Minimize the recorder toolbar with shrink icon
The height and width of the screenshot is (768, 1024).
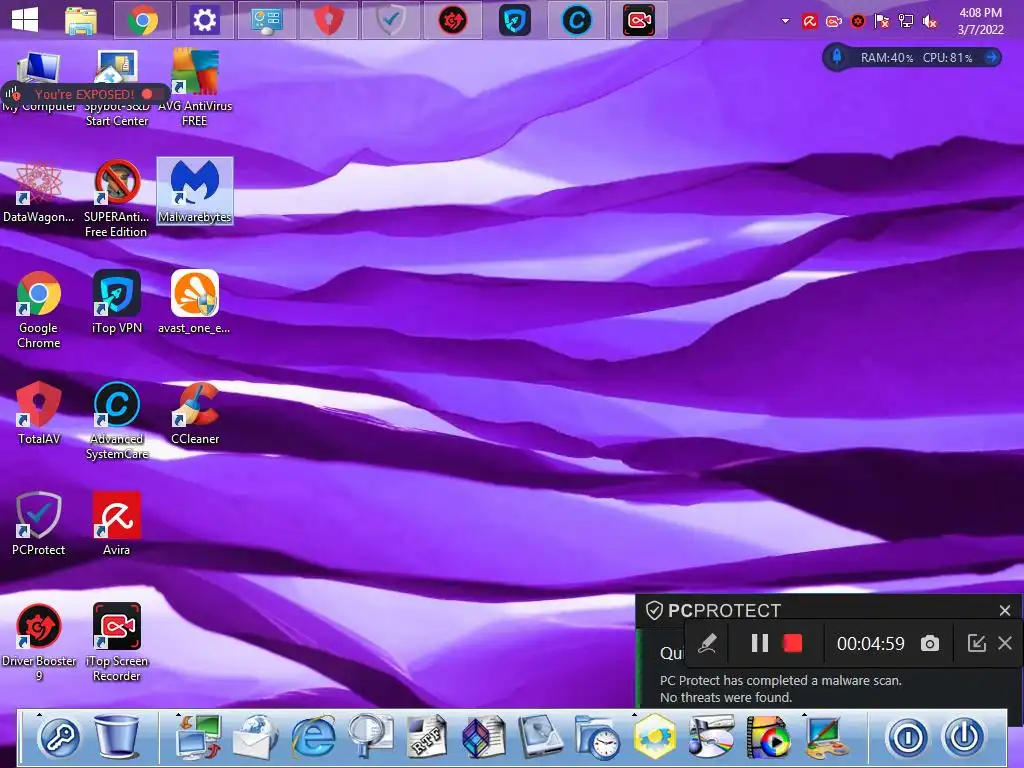pyautogui.click(x=976, y=643)
